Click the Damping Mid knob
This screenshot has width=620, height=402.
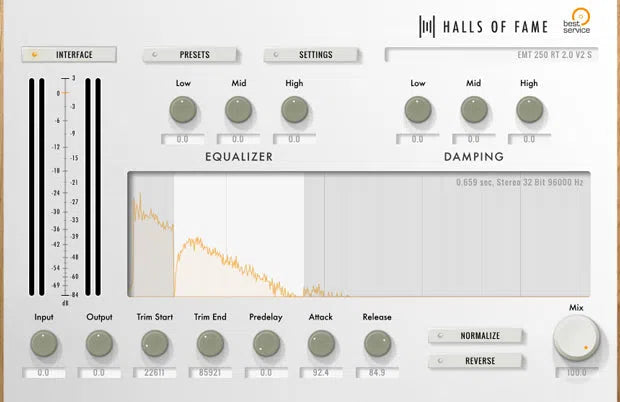point(473,110)
